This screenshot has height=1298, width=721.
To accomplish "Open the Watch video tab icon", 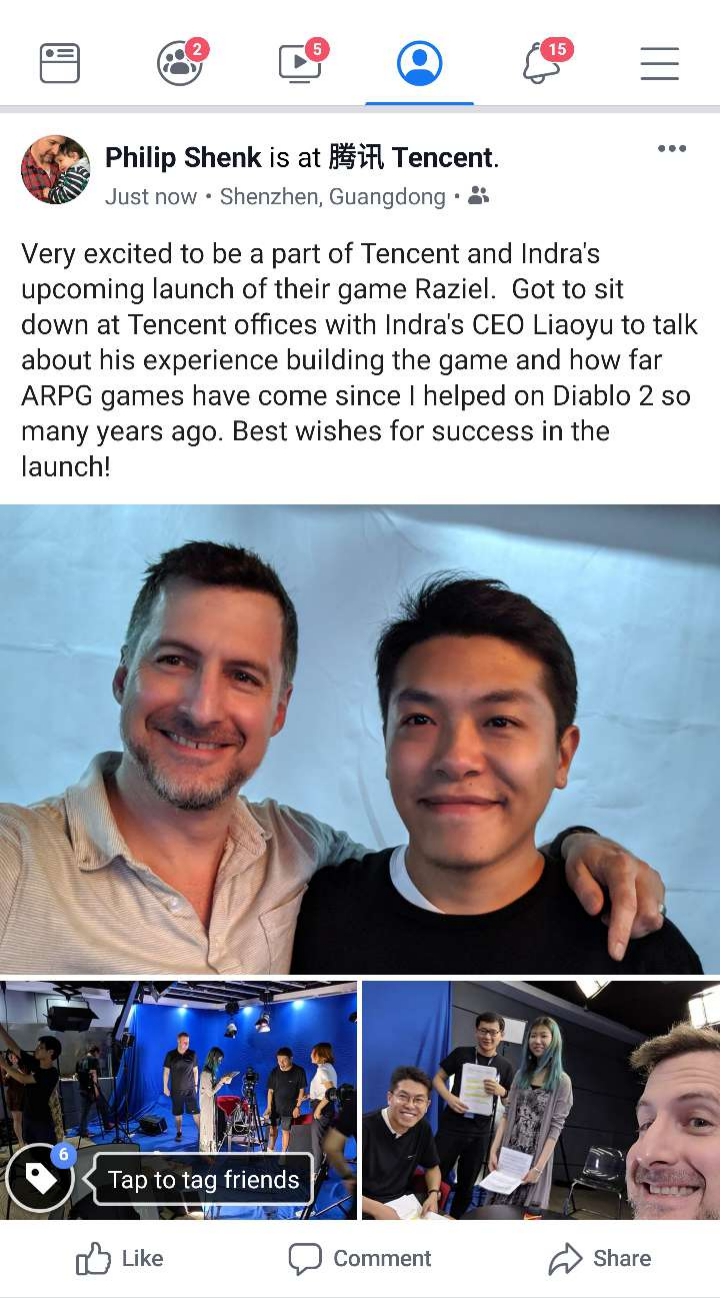I will coord(302,61).
